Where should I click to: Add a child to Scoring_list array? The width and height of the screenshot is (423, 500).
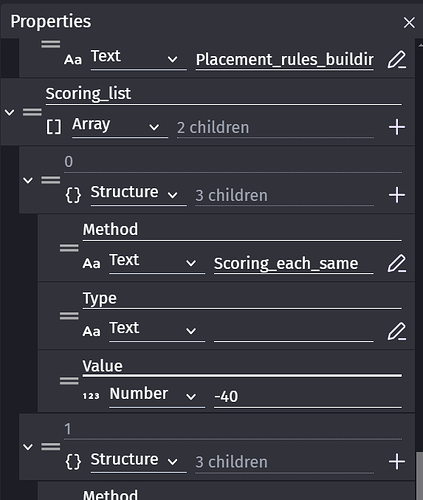click(x=397, y=127)
